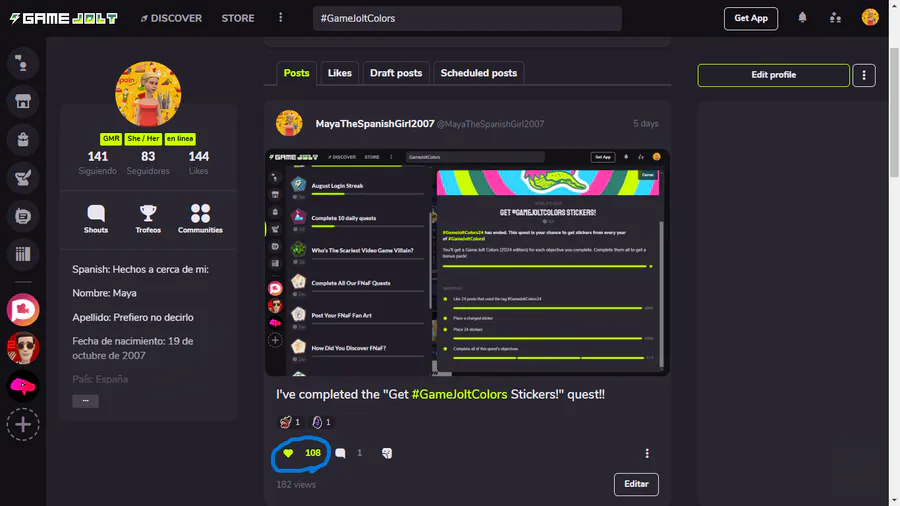Screen dimensions: 900x506
Task: Click the page vertical scrollbar
Action: coord(894,112)
